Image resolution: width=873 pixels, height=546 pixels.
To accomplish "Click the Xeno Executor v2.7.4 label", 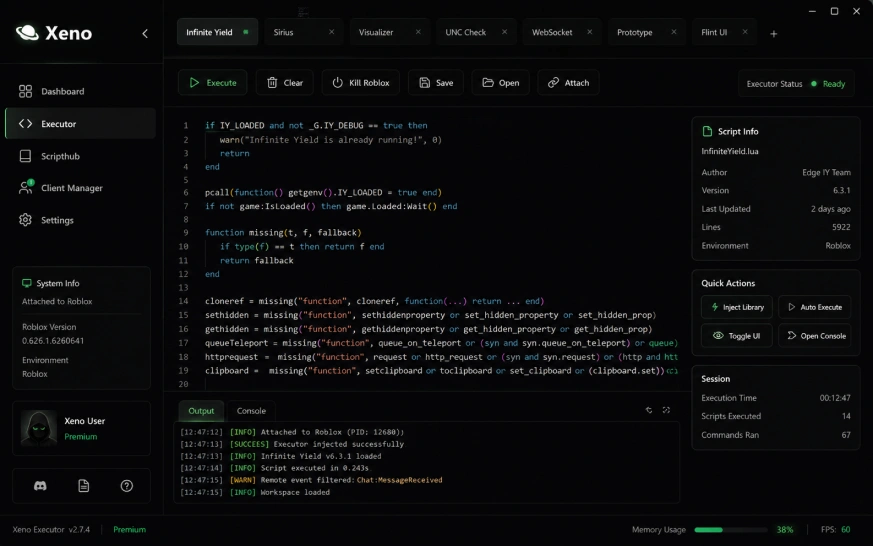I will [x=51, y=529].
